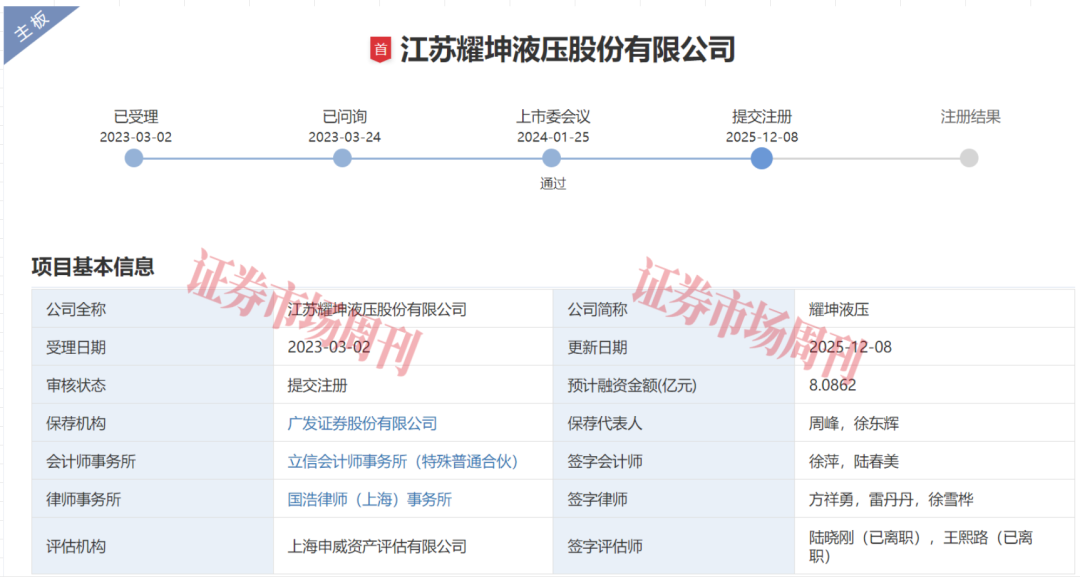
Task: Select the 已问询 timeline node dot
Action: click(342, 157)
